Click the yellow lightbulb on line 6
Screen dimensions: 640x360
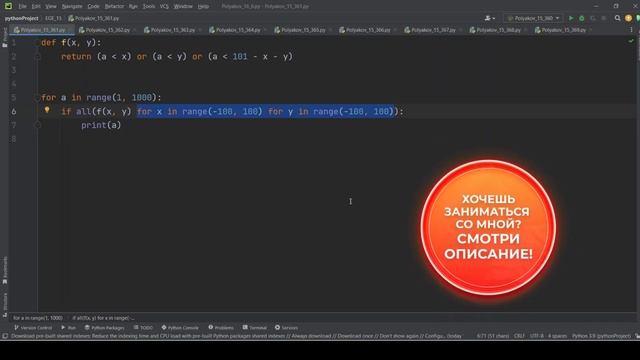(x=47, y=110)
